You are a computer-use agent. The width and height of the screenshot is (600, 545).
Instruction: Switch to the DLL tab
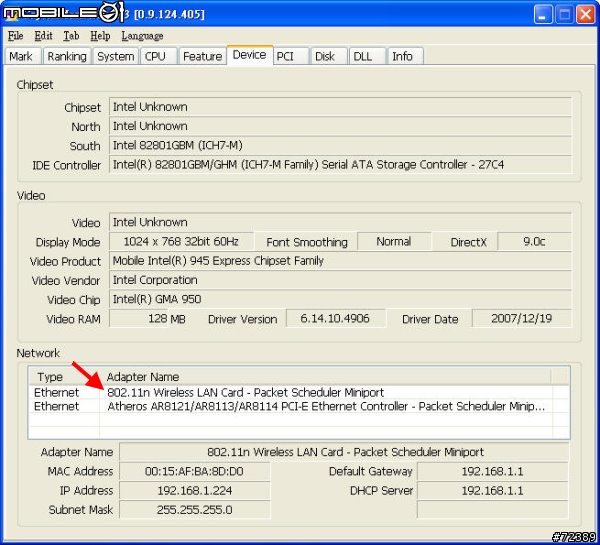pyautogui.click(x=367, y=56)
